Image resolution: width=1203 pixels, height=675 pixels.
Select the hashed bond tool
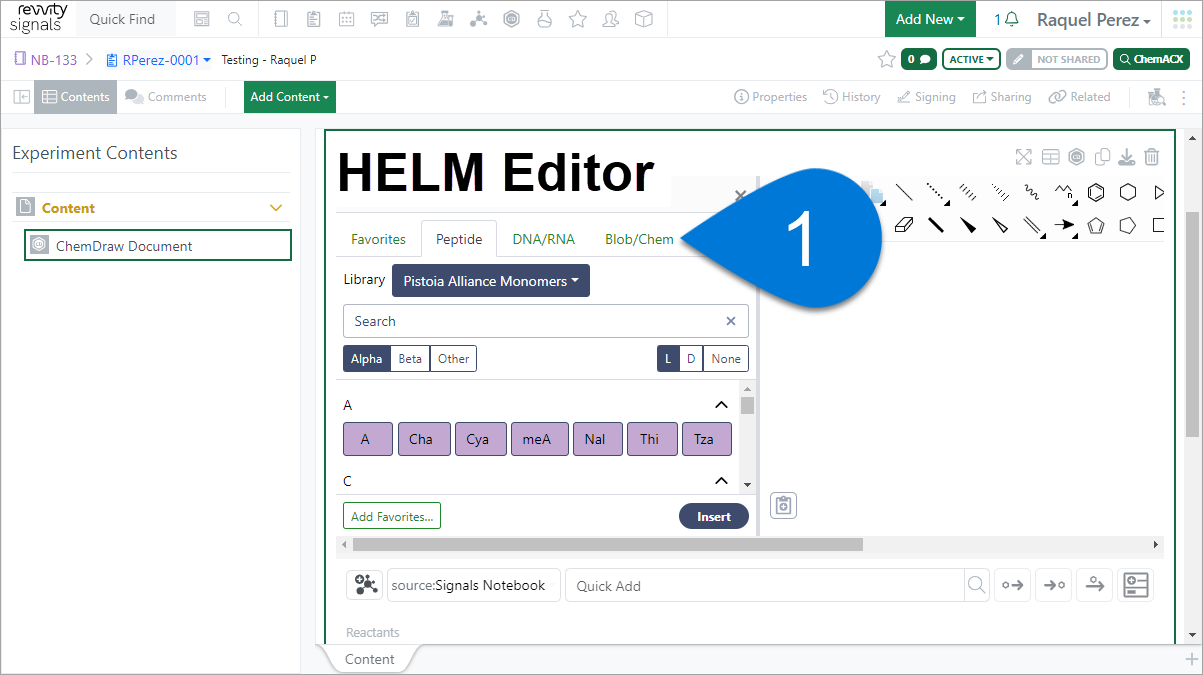pos(968,192)
